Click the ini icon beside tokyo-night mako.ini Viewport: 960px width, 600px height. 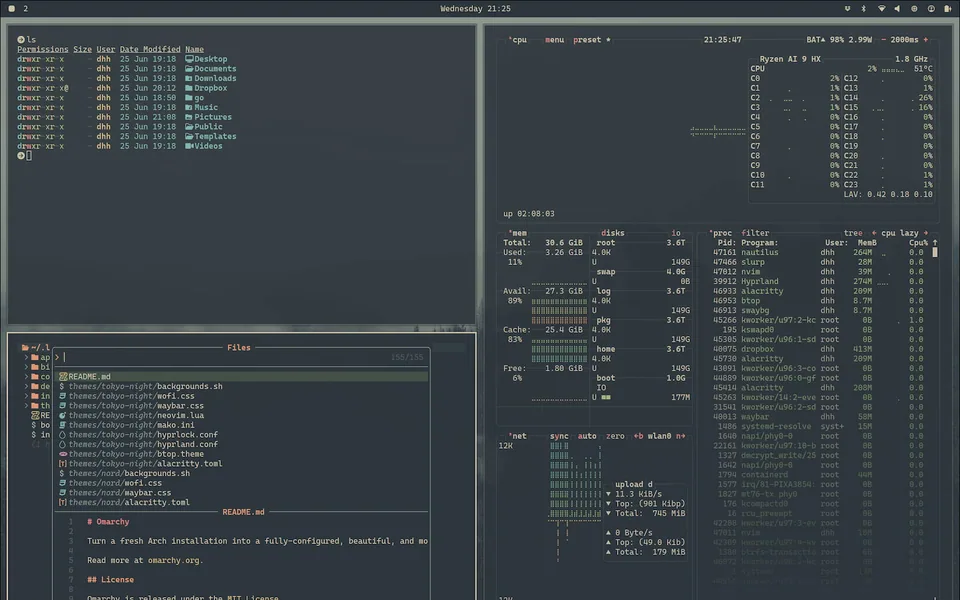(x=62, y=425)
